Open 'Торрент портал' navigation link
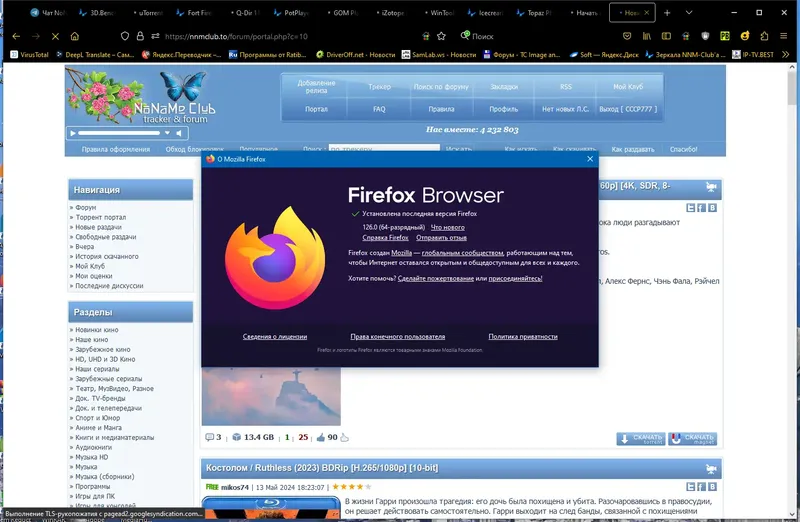 point(101,217)
